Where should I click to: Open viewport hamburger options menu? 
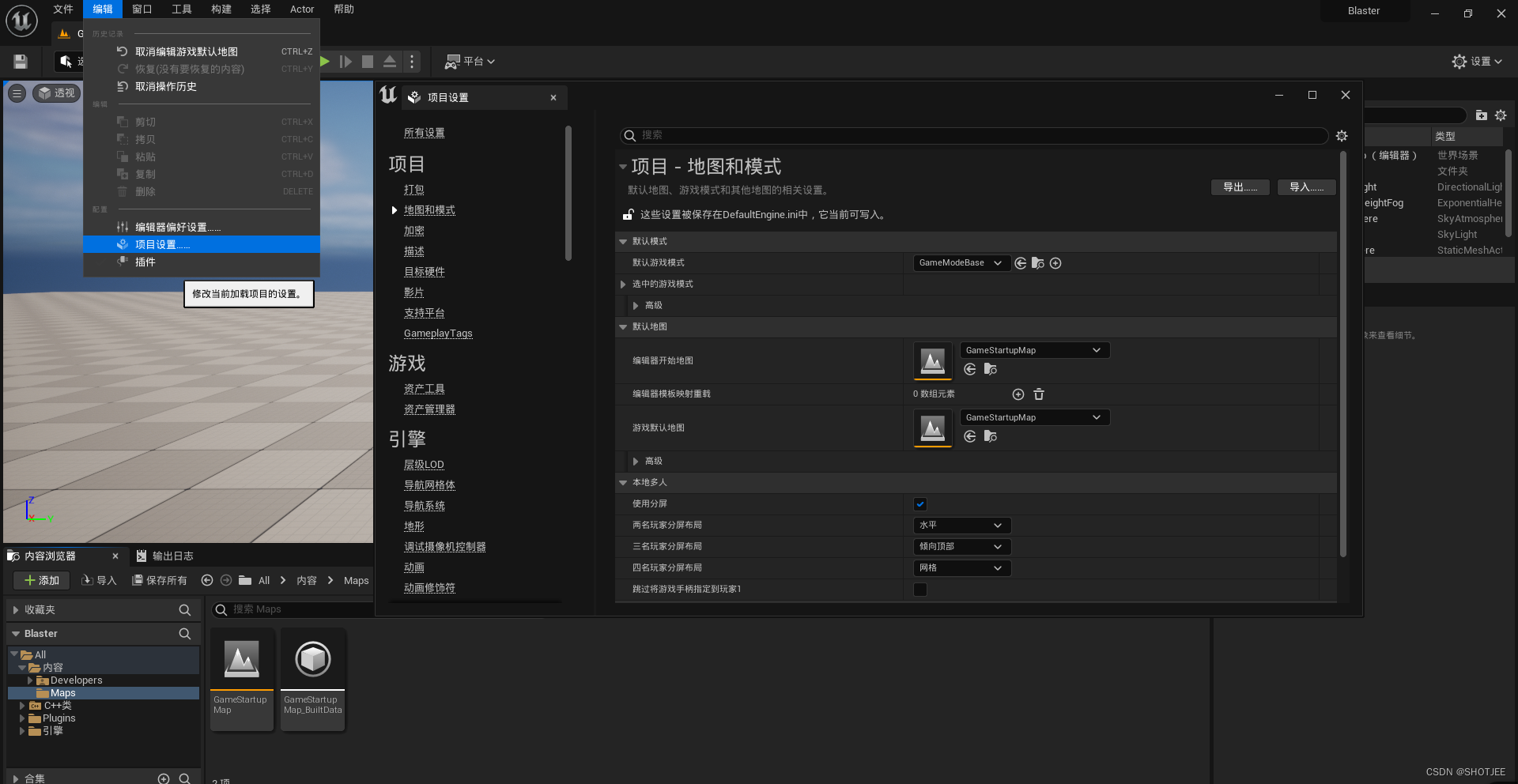point(17,93)
